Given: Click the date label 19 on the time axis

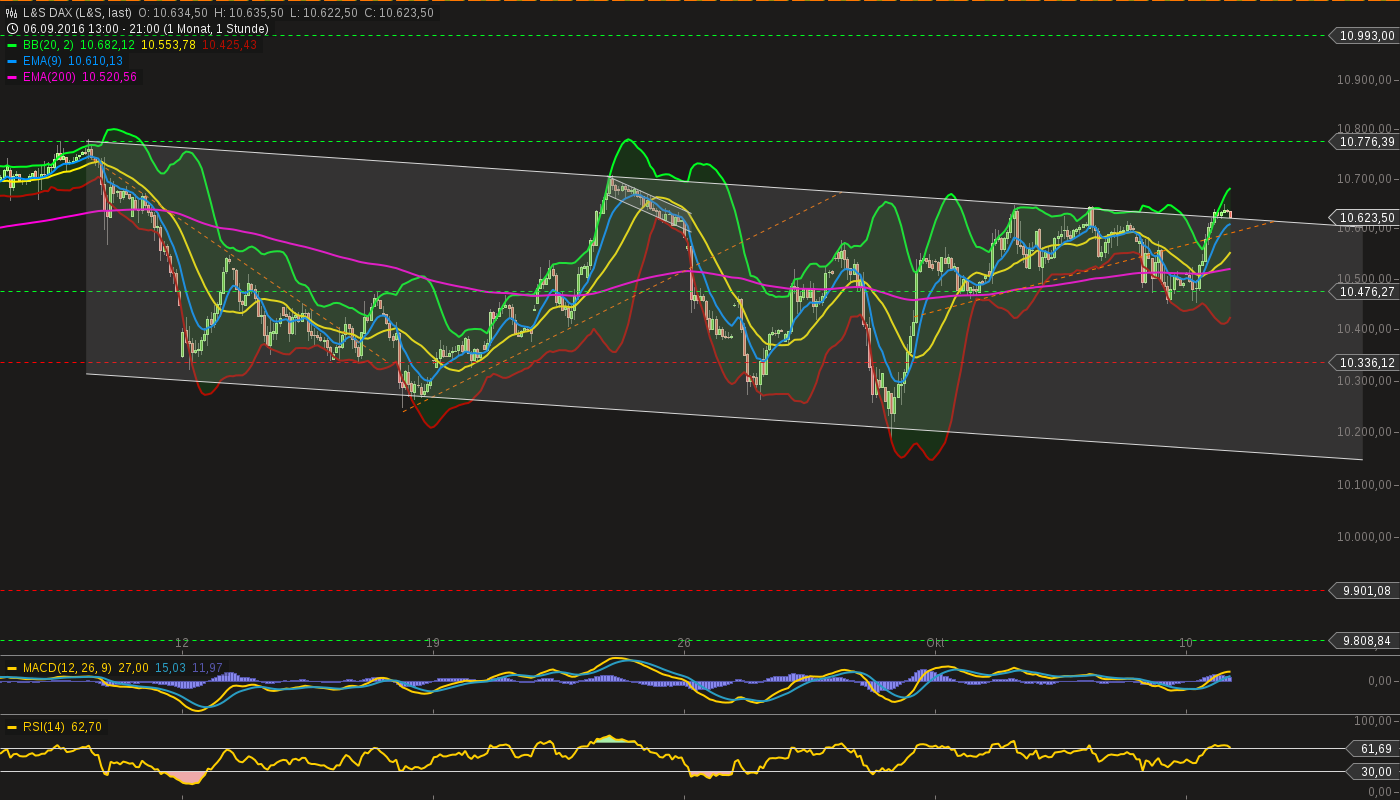Looking at the screenshot, I should [x=433, y=643].
